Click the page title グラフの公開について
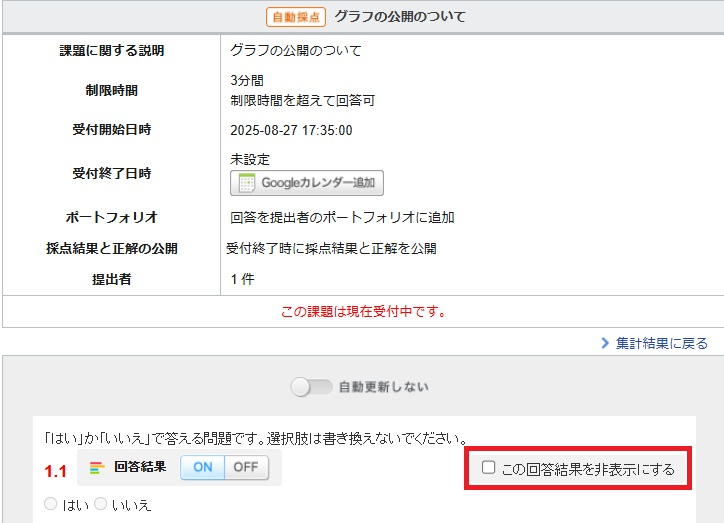This screenshot has width=724, height=523. pyautogui.click(x=400, y=17)
